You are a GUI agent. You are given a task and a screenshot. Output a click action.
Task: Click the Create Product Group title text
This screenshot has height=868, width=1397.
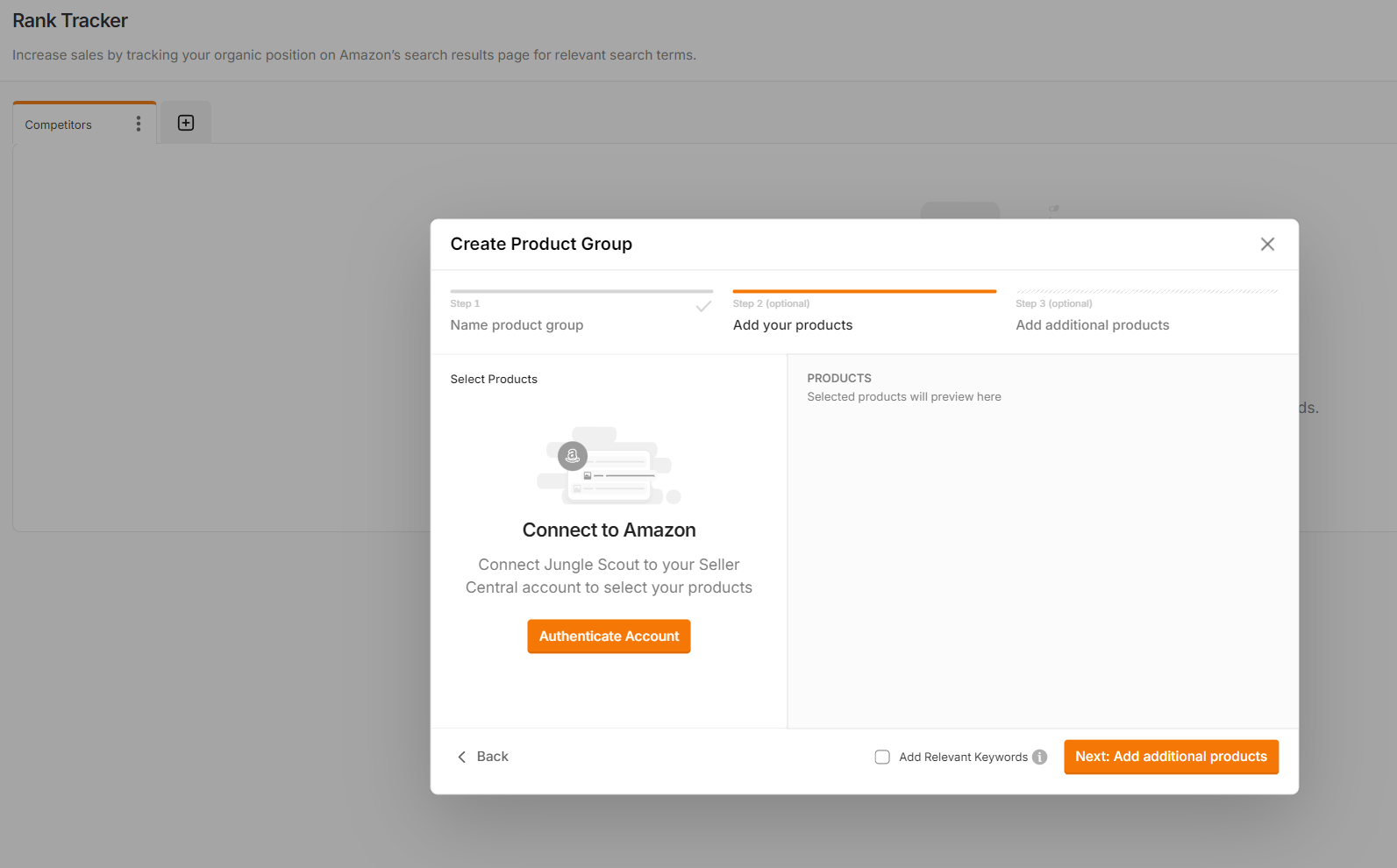541,245
